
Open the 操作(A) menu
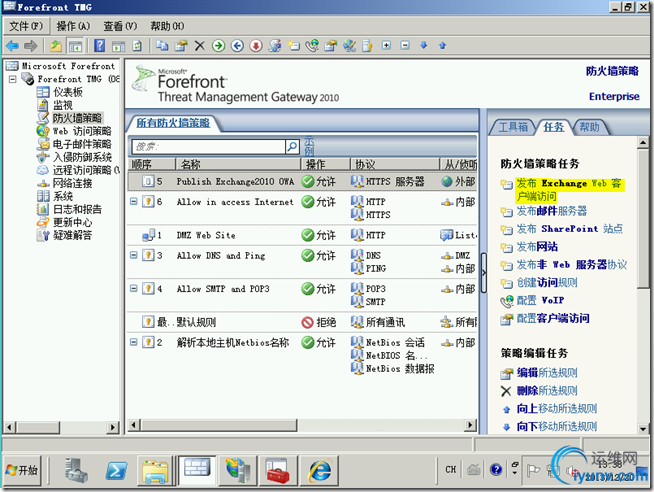pyautogui.click(x=73, y=26)
